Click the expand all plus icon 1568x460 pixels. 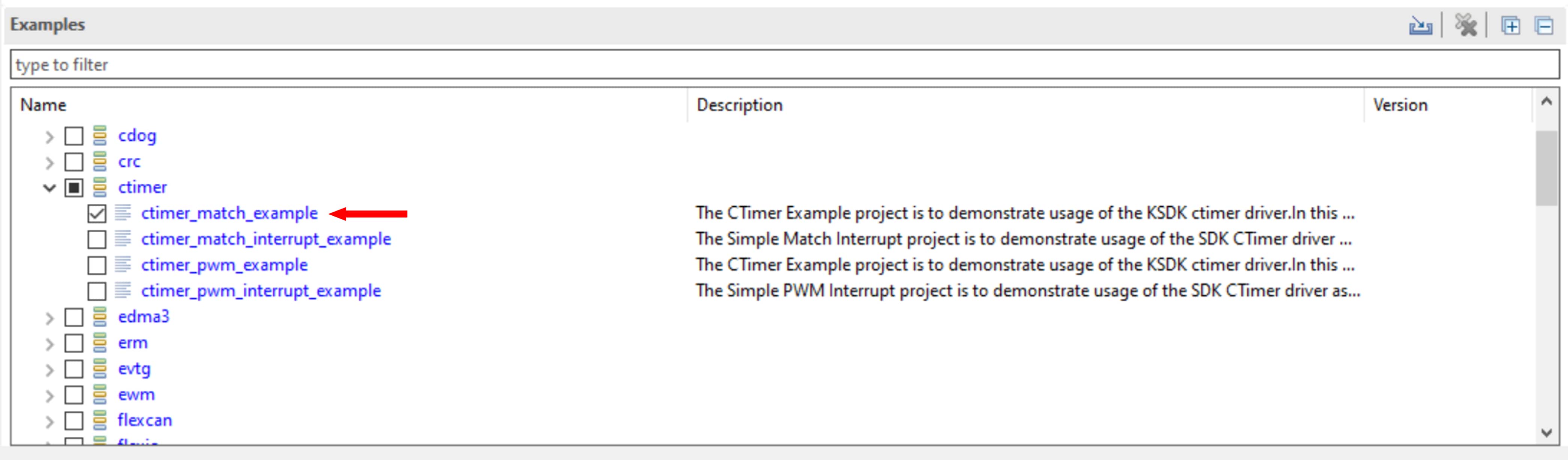(x=1510, y=26)
